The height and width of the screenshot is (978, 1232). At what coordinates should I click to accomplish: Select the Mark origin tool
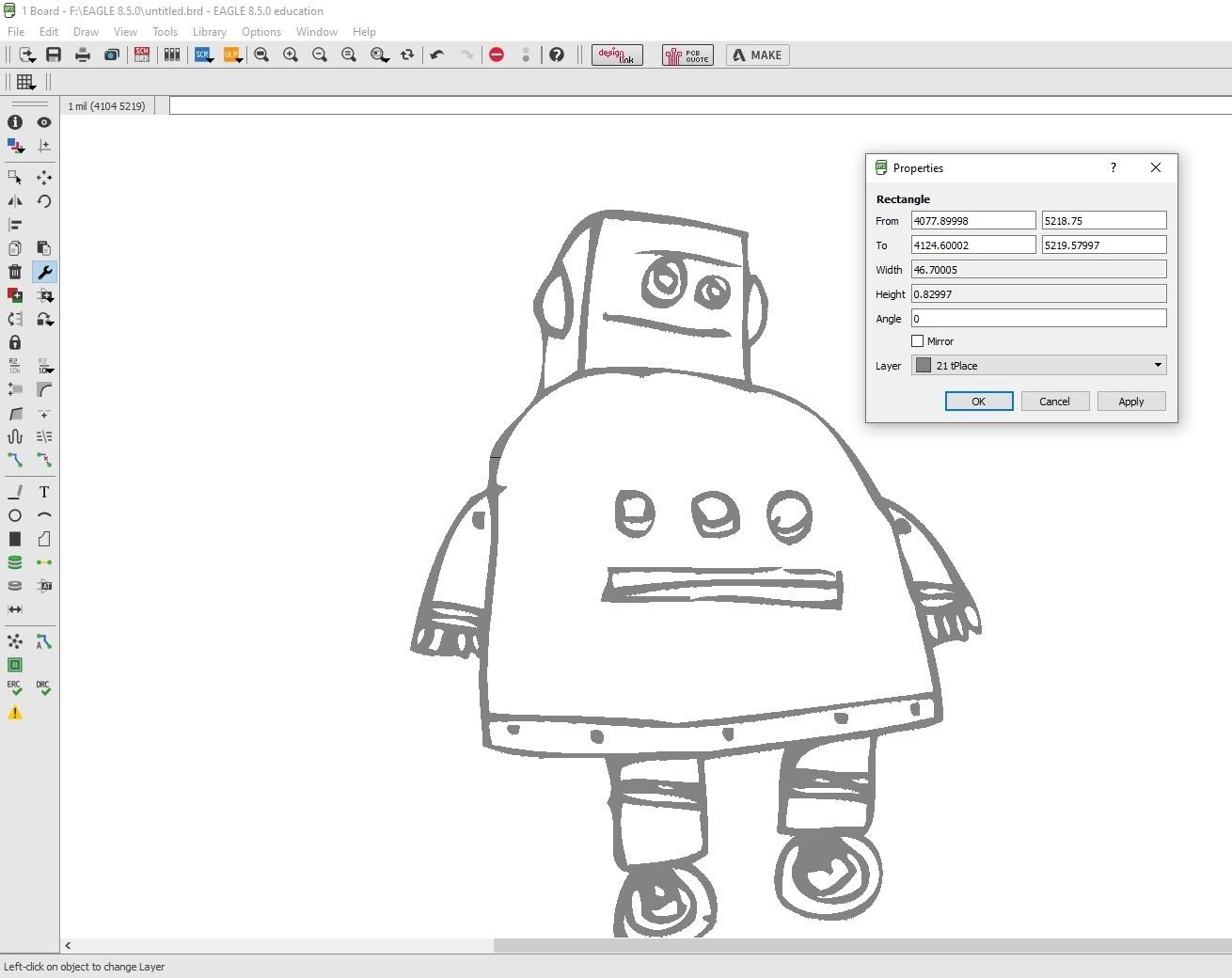pyautogui.click(x=44, y=146)
